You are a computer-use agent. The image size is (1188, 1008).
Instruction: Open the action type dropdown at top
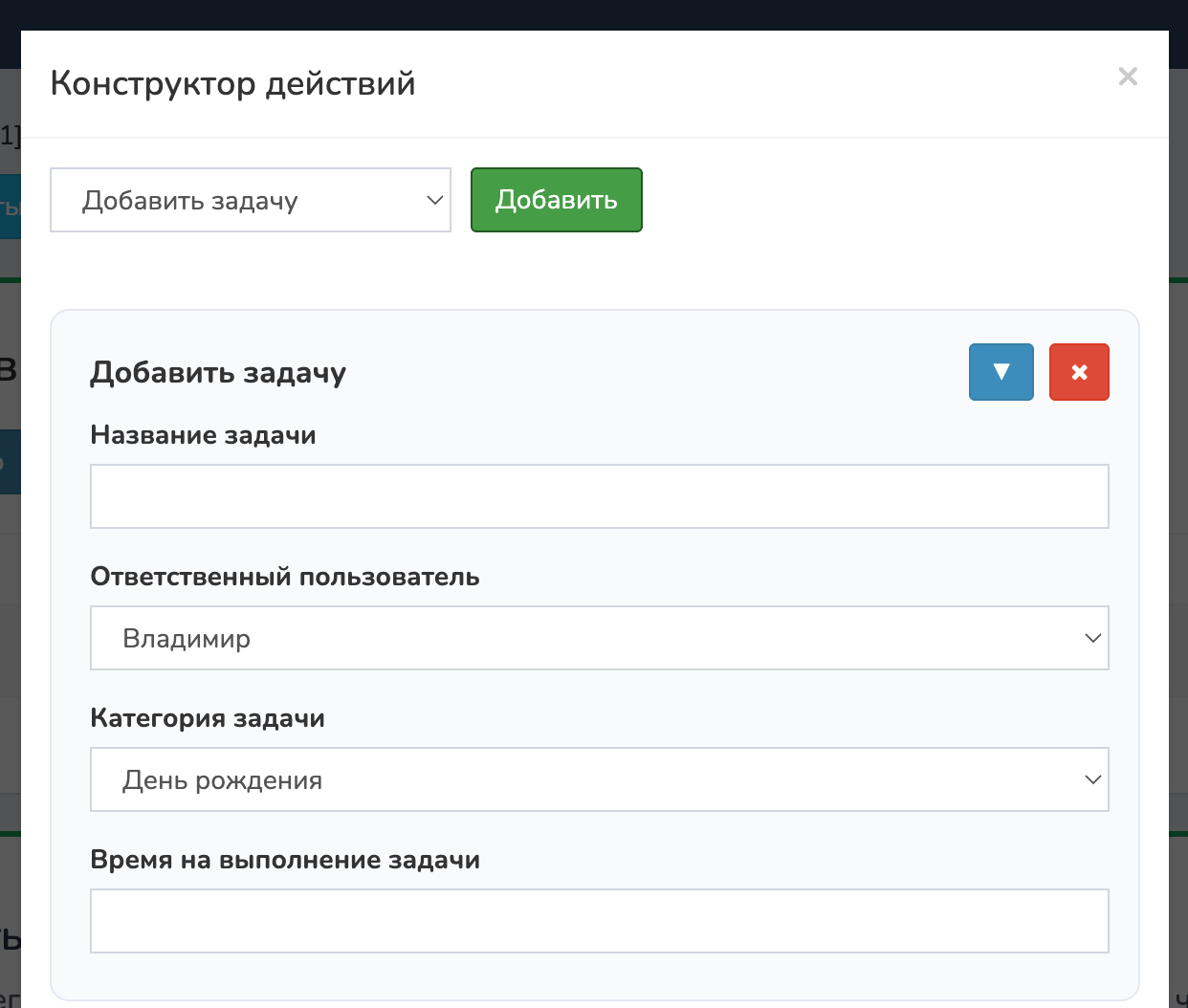(x=250, y=200)
